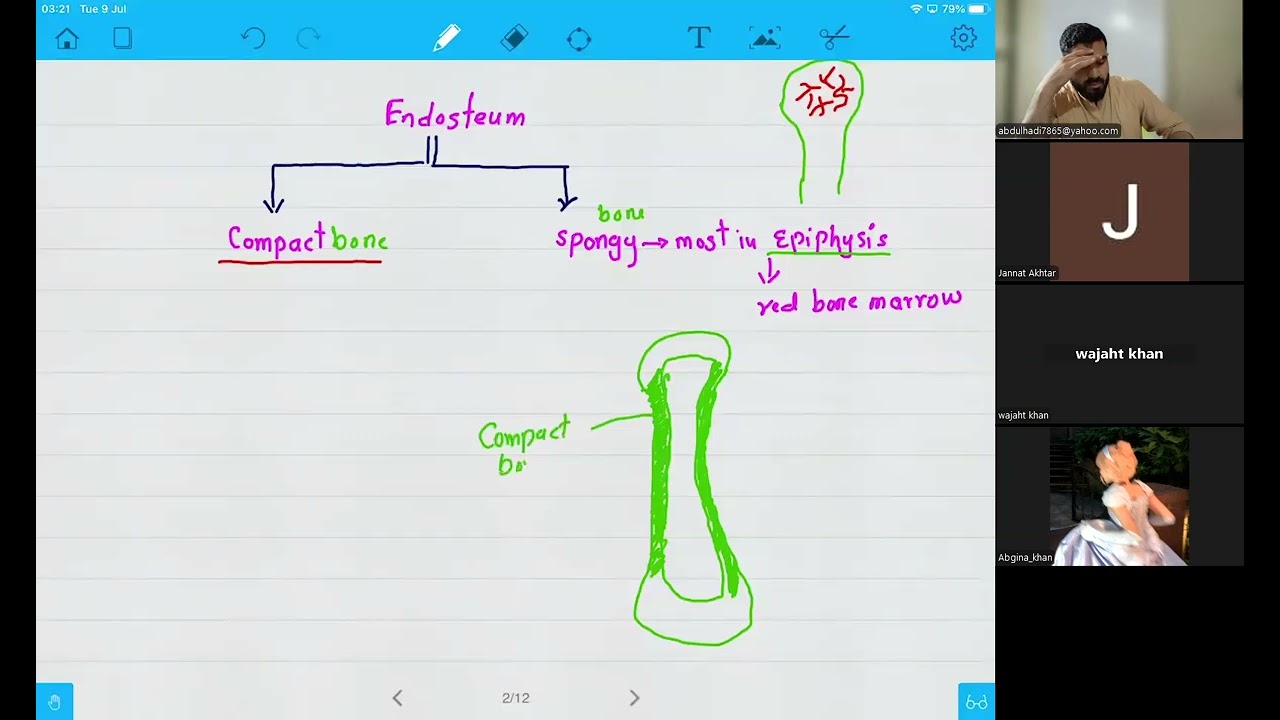Click the screen mirroring status icon
Screen dimensions: 1280x720
point(933,9)
